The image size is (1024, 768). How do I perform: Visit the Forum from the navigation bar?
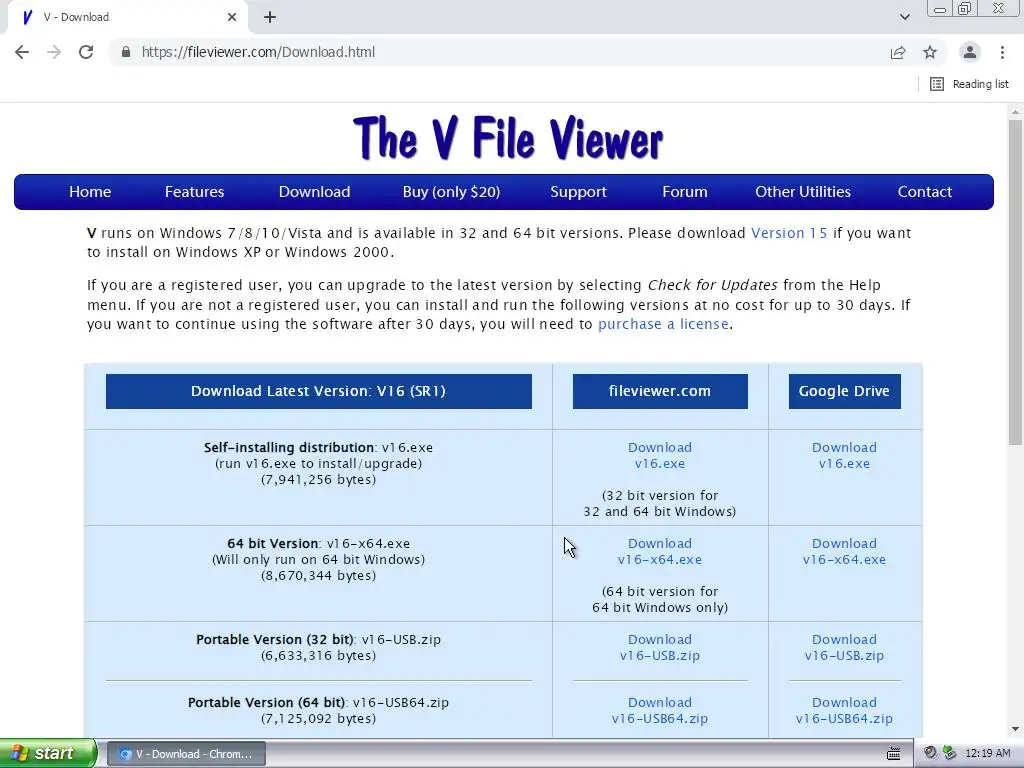[685, 191]
